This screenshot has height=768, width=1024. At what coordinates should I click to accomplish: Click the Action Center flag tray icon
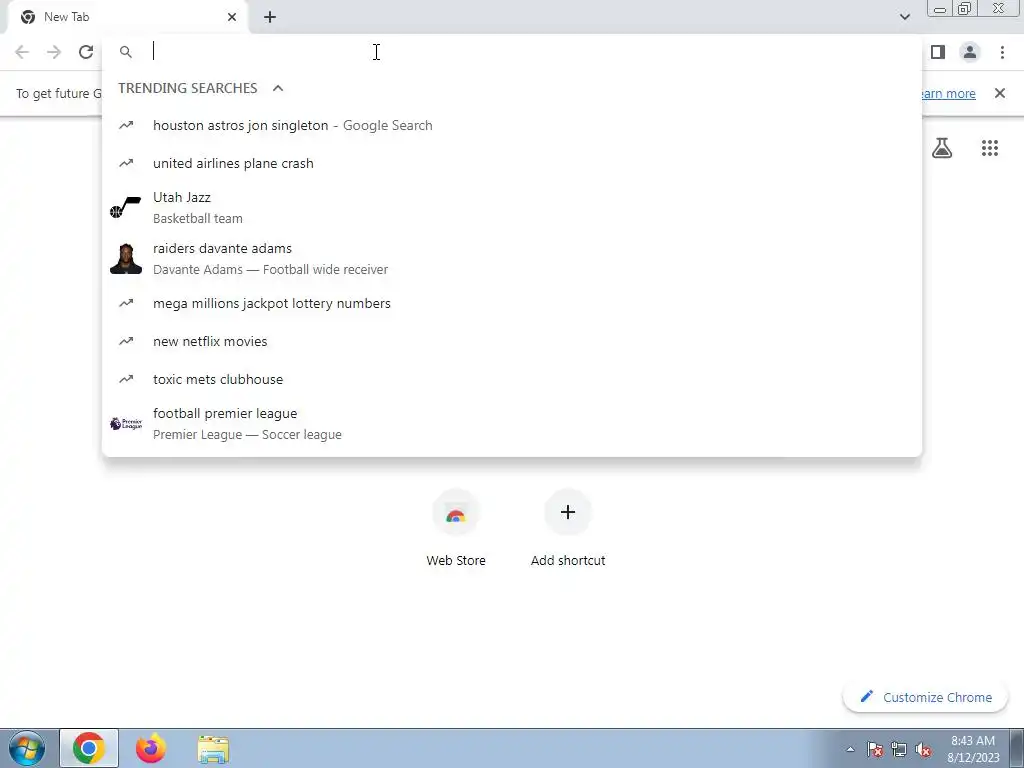875,749
